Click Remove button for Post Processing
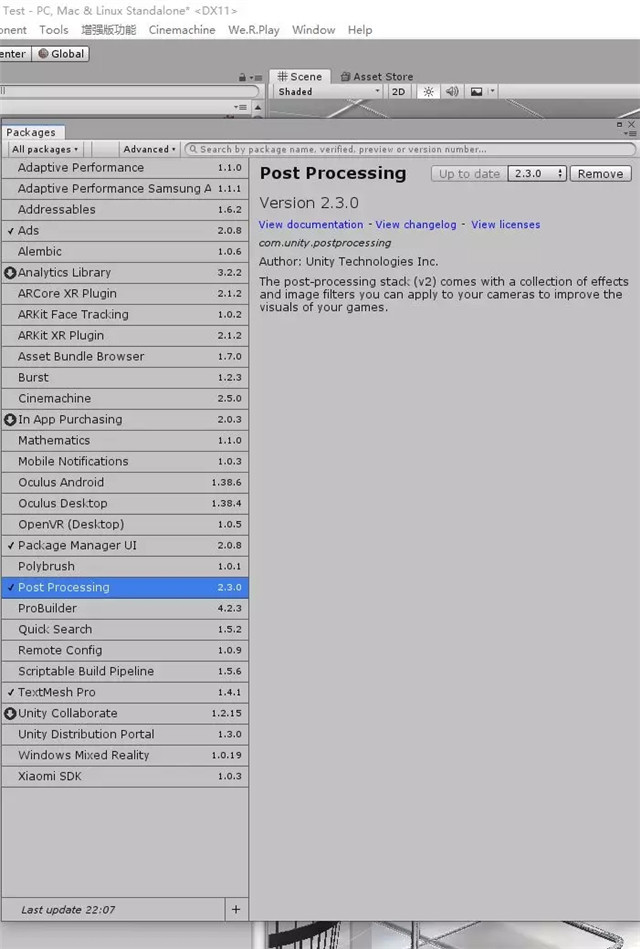Screen dimensions: 640x949 click(600, 173)
